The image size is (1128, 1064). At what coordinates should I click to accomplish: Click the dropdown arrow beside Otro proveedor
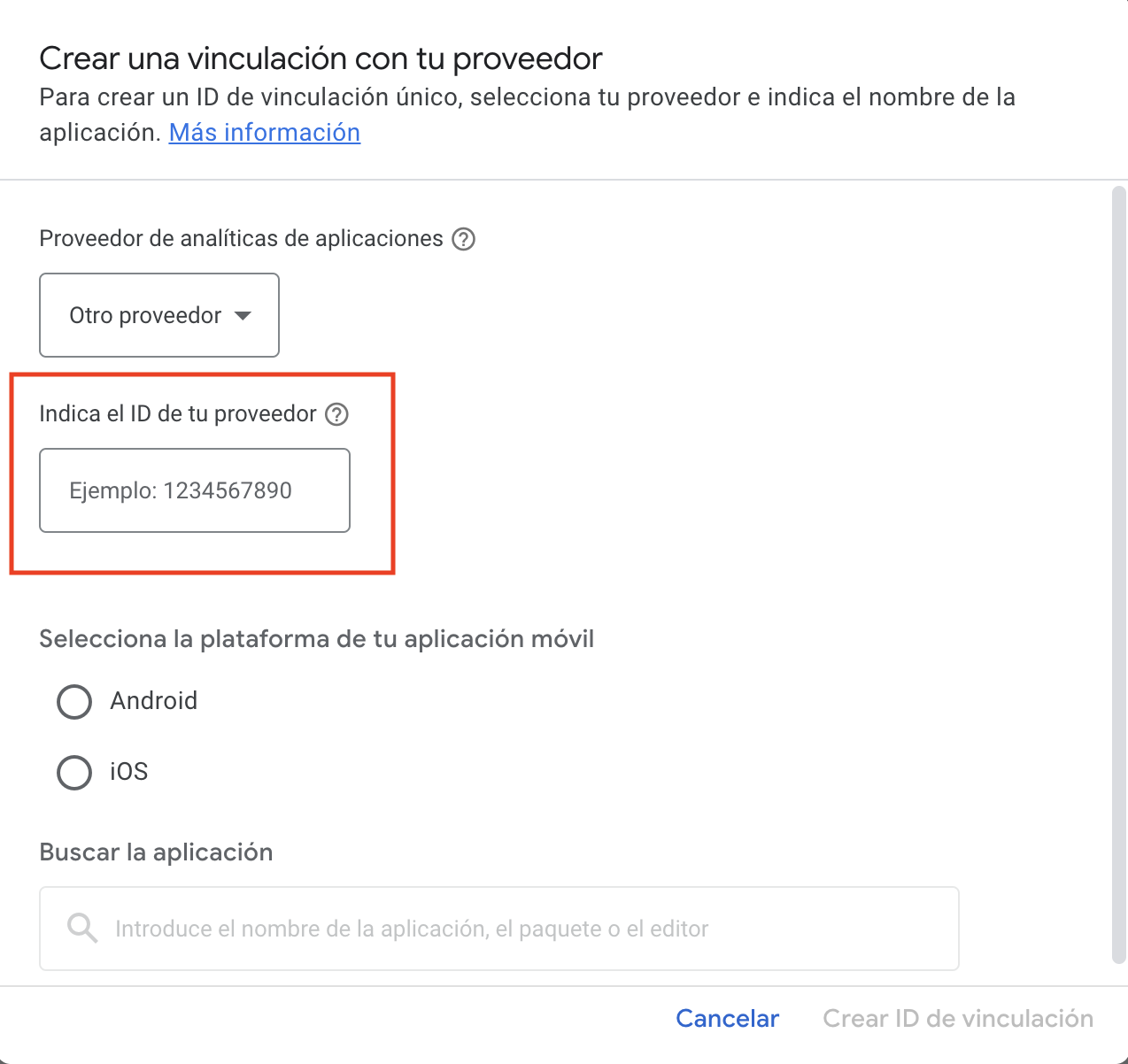pos(243,316)
